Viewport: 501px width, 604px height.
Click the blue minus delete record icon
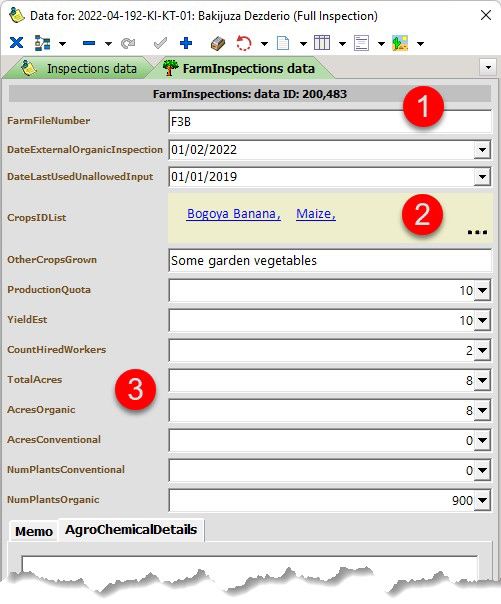(x=89, y=43)
